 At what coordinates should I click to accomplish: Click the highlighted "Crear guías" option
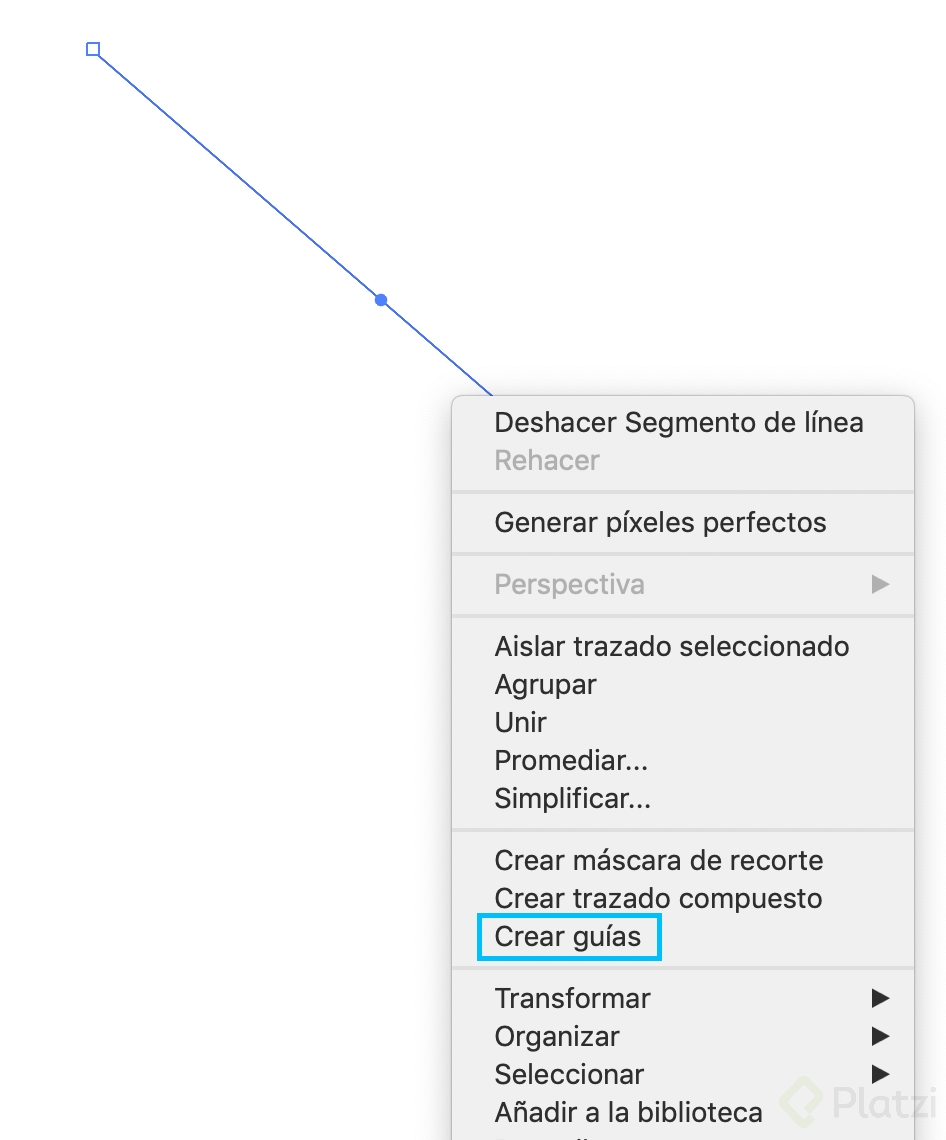pyautogui.click(x=568, y=936)
